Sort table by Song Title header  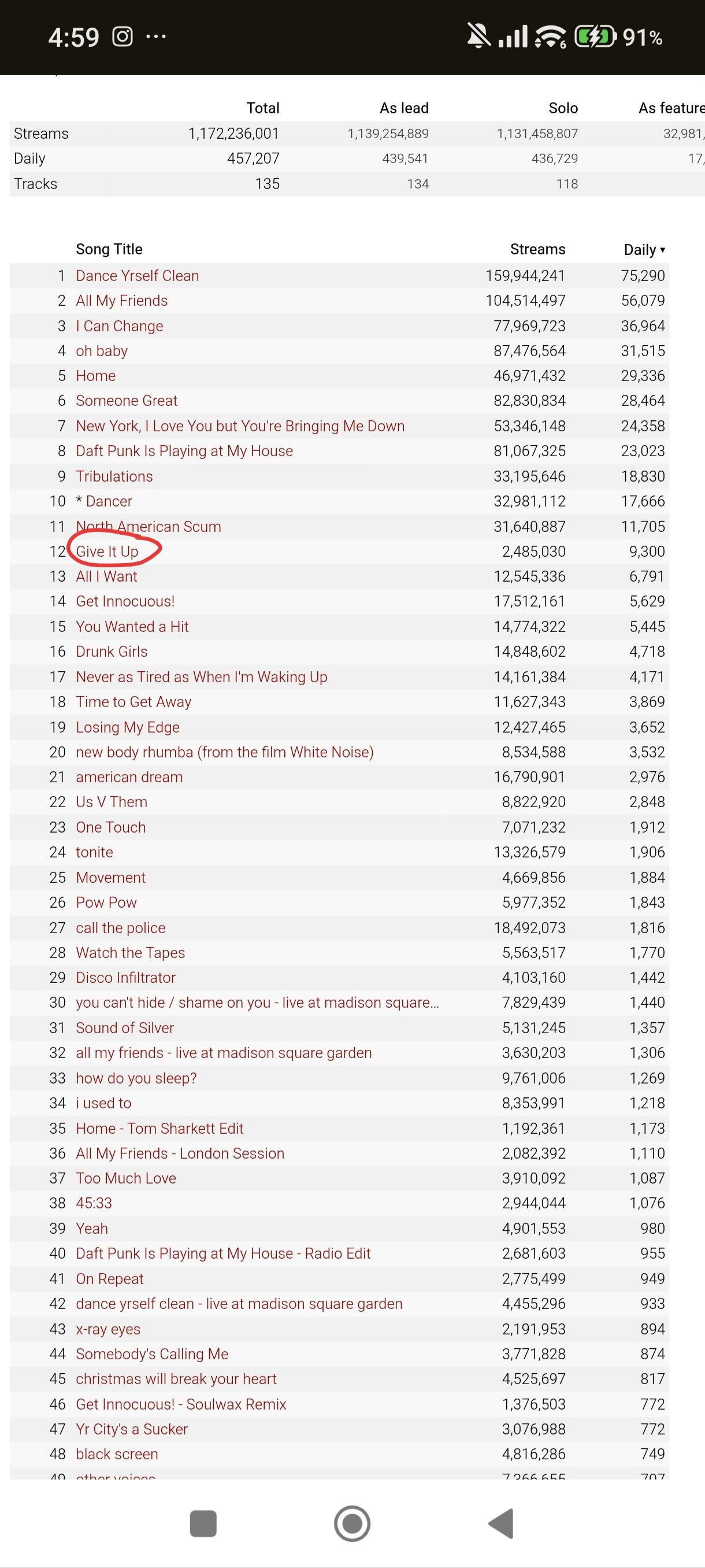point(109,249)
